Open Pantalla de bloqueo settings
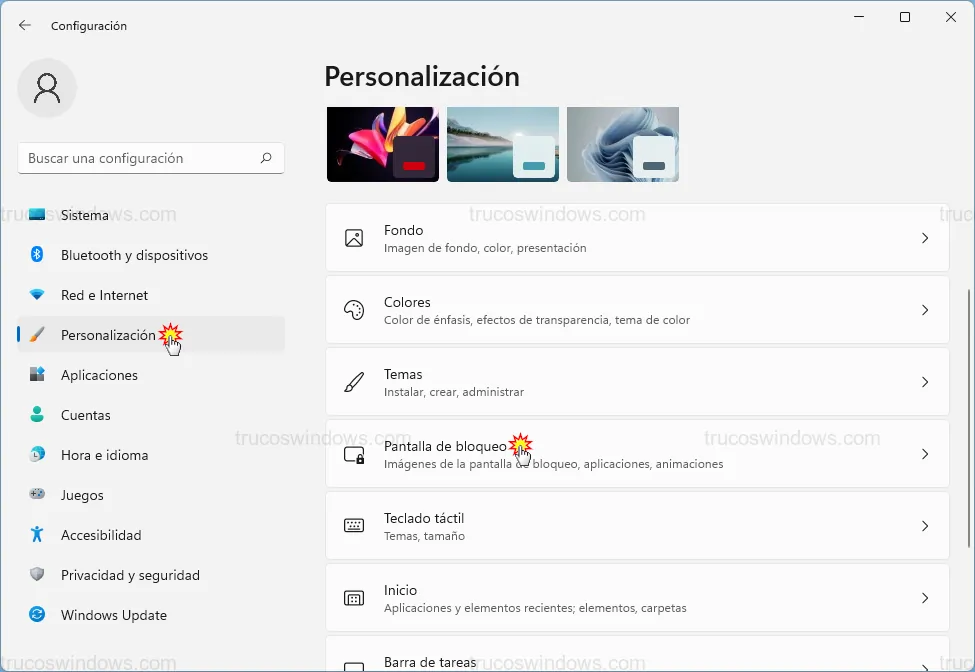Screen dimensions: 975x672 [636, 454]
